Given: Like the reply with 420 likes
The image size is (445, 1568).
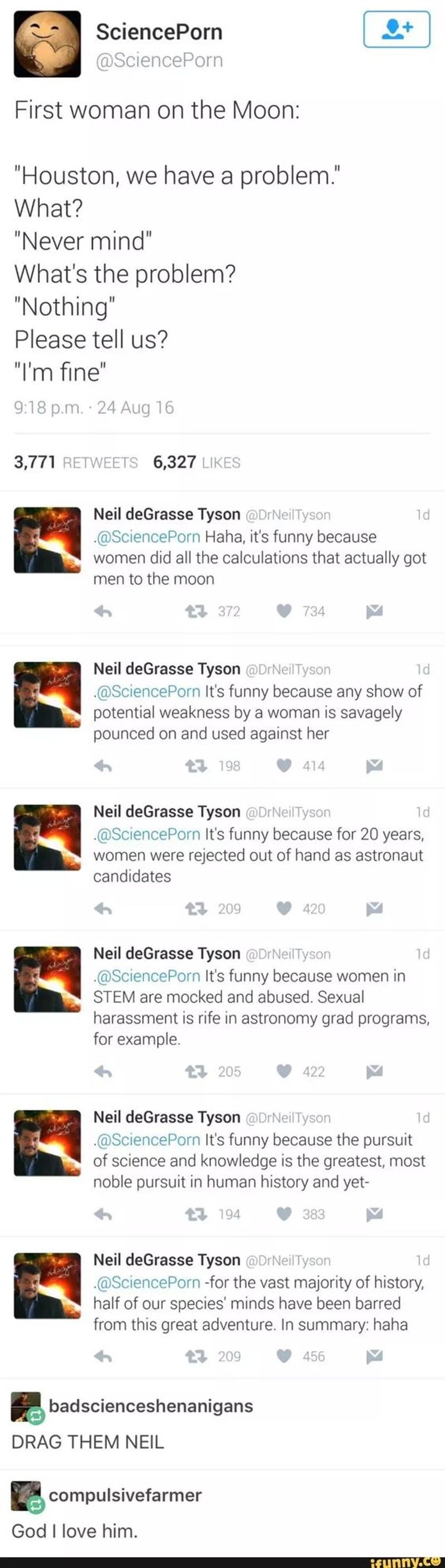Looking at the screenshot, I should click(x=284, y=908).
